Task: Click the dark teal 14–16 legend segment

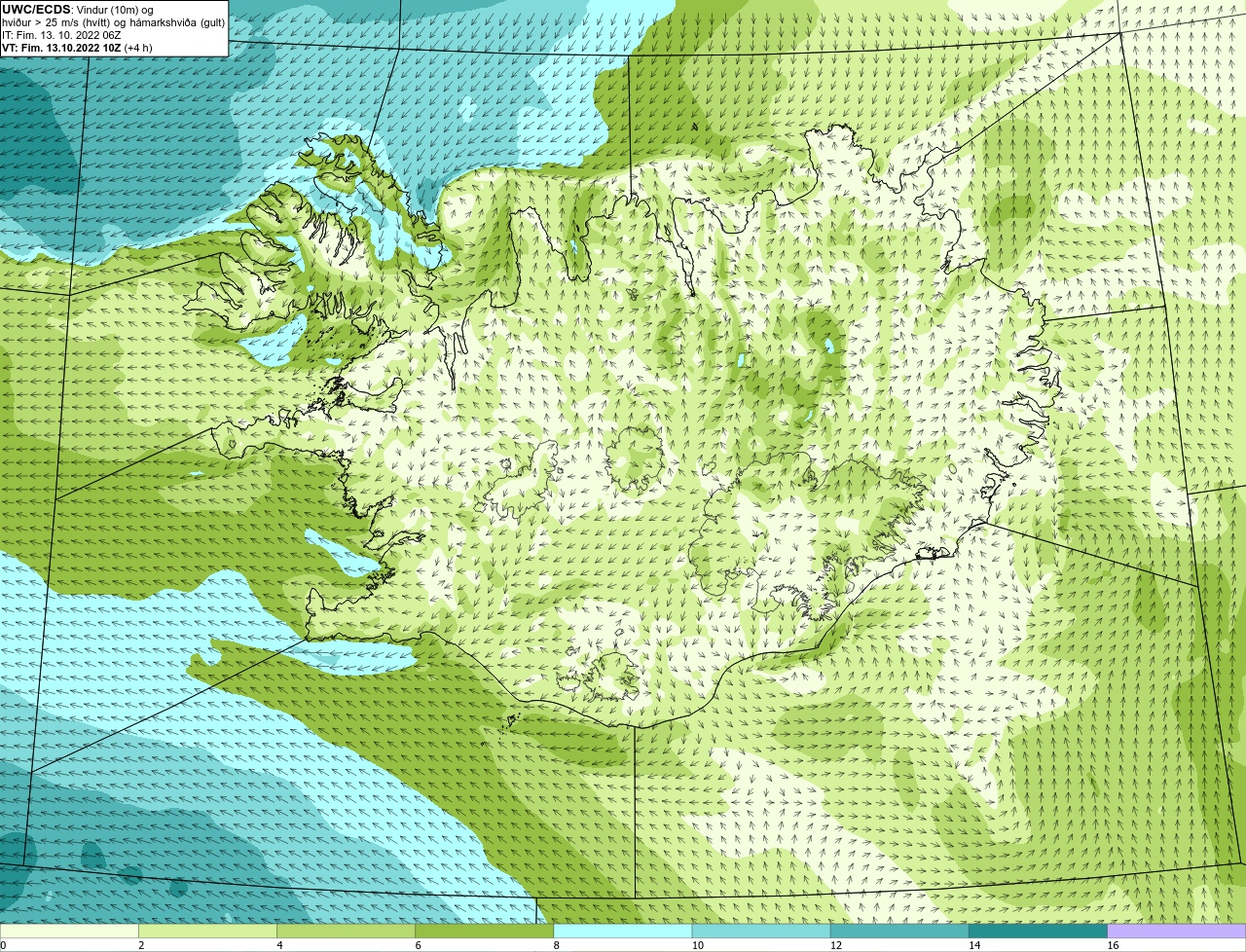Action: click(x=1038, y=932)
